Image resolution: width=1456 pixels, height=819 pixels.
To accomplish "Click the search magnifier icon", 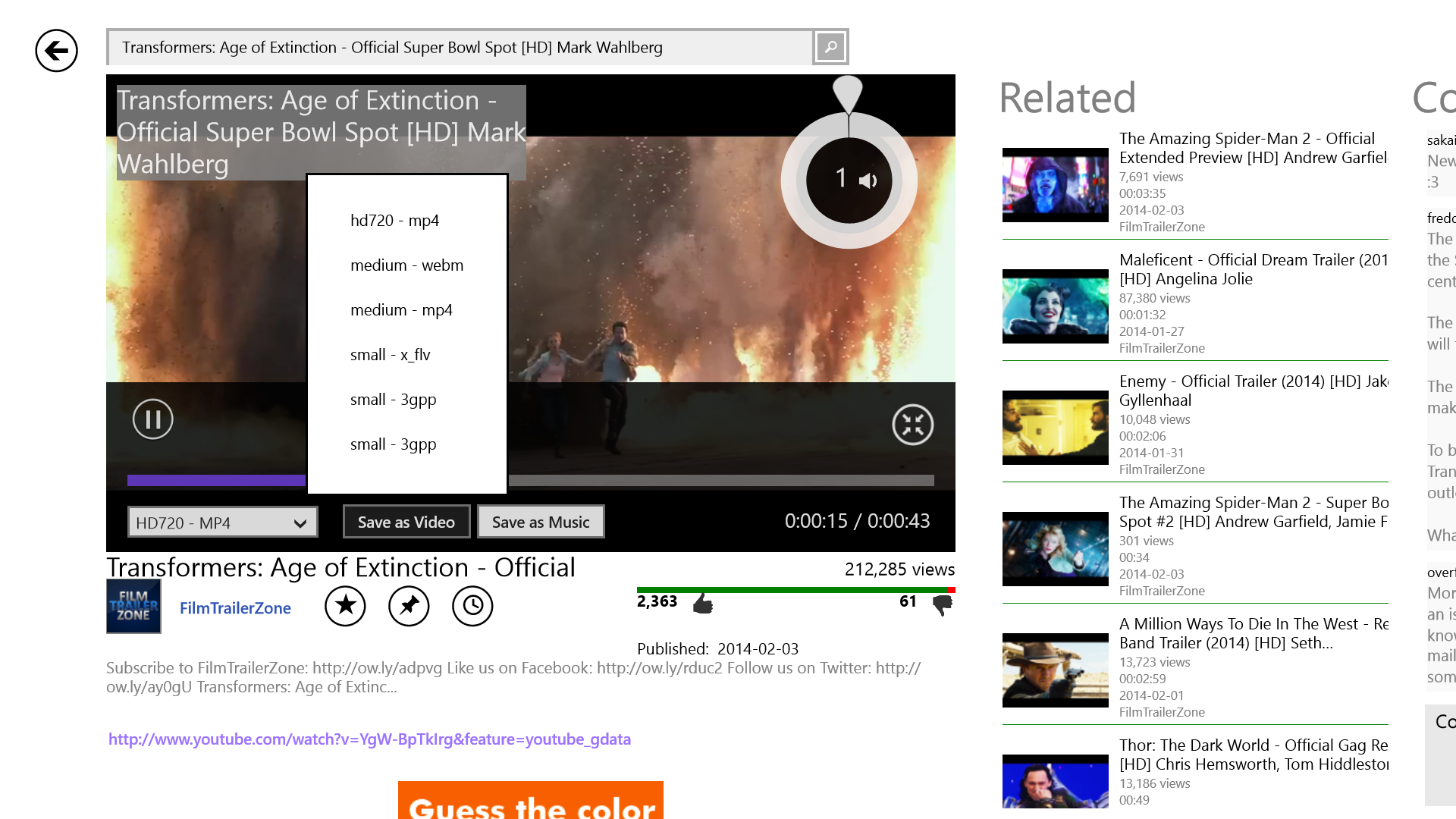I will pyautogui.click(x=830, y=47).
